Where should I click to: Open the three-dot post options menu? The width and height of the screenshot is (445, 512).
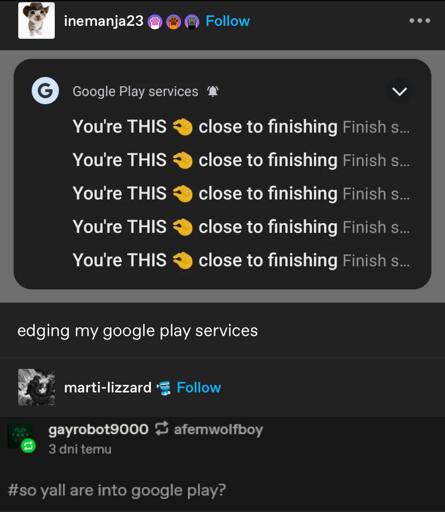[x=420, y=21]
